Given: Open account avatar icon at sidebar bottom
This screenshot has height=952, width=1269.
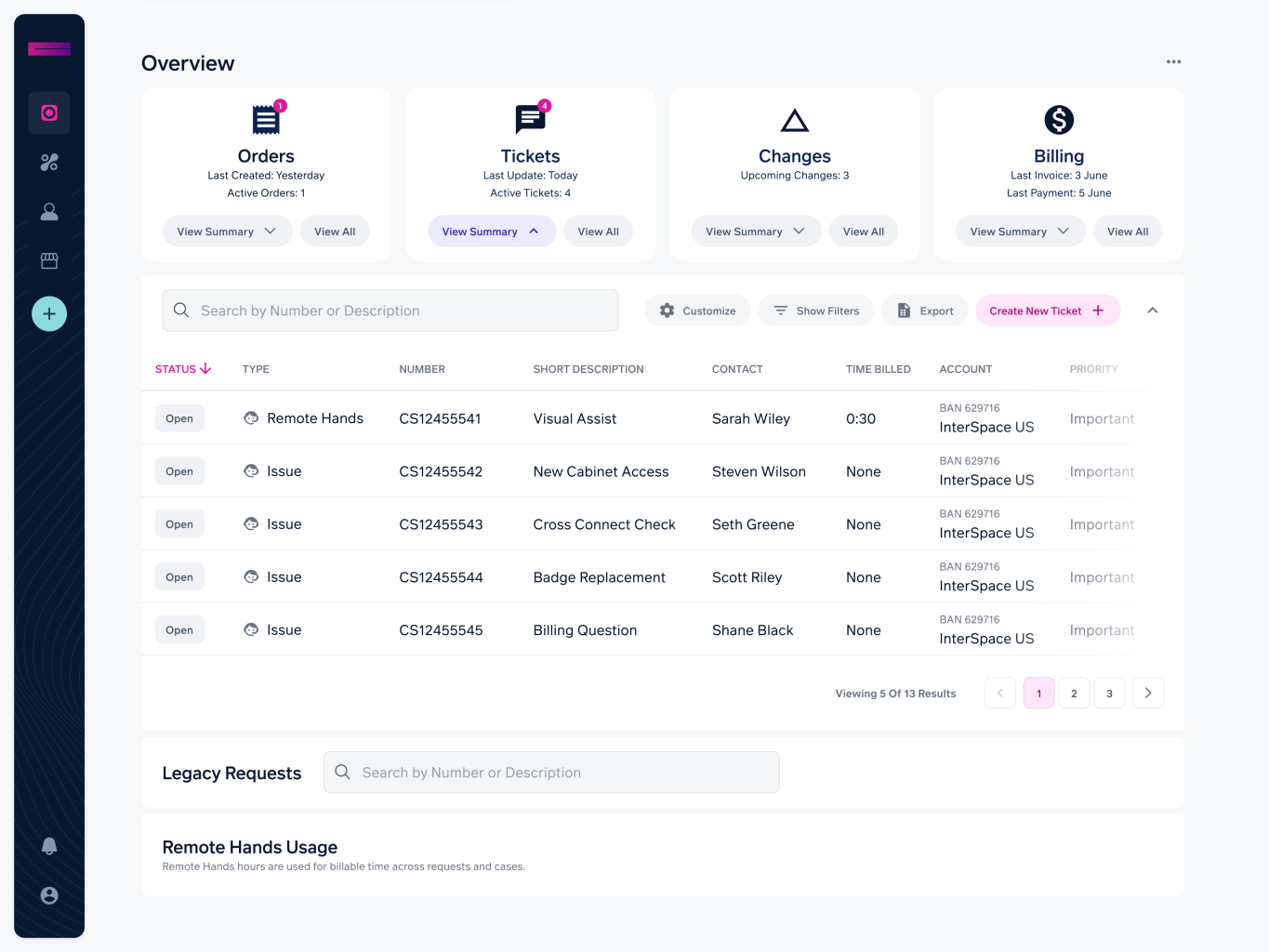Looking at the screenshot, I should pos(49,895).
